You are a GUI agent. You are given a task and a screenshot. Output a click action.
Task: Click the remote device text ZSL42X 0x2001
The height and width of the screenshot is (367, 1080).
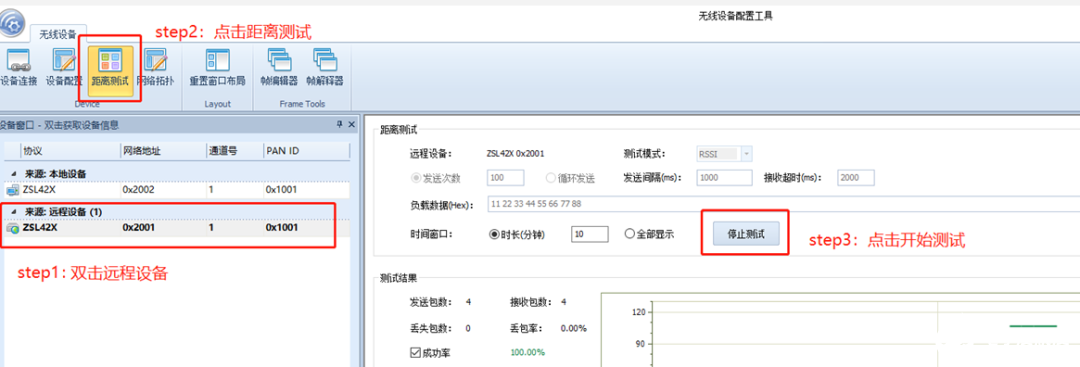(516, 154)
